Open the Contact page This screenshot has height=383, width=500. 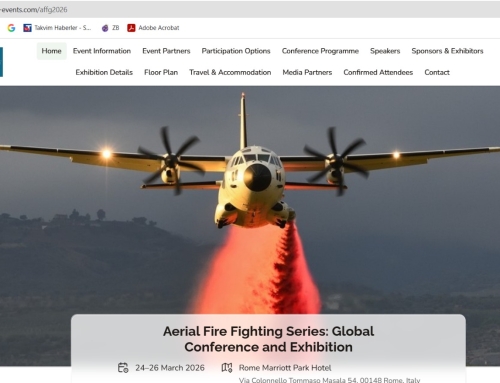(x=437, y=72)
